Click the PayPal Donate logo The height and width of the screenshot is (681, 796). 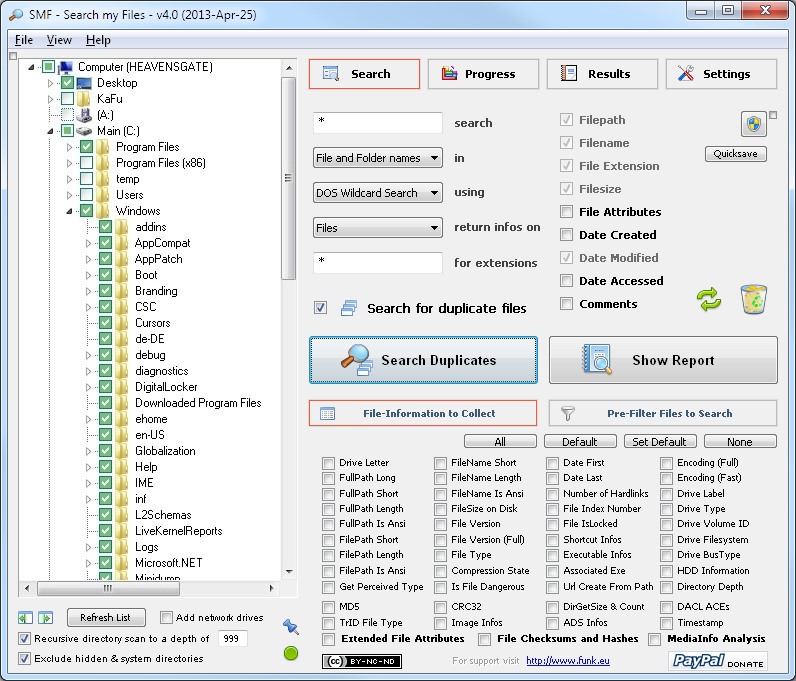pyautogui.click(x=718, y=661)
